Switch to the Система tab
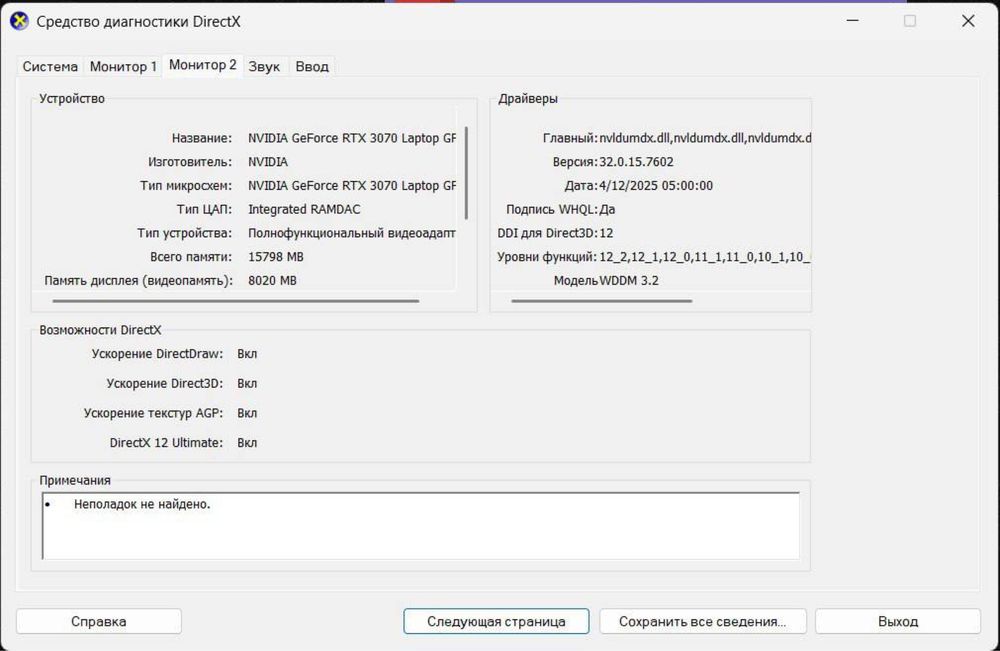Viewport: 1000px width, 651px height. [50, 66]
